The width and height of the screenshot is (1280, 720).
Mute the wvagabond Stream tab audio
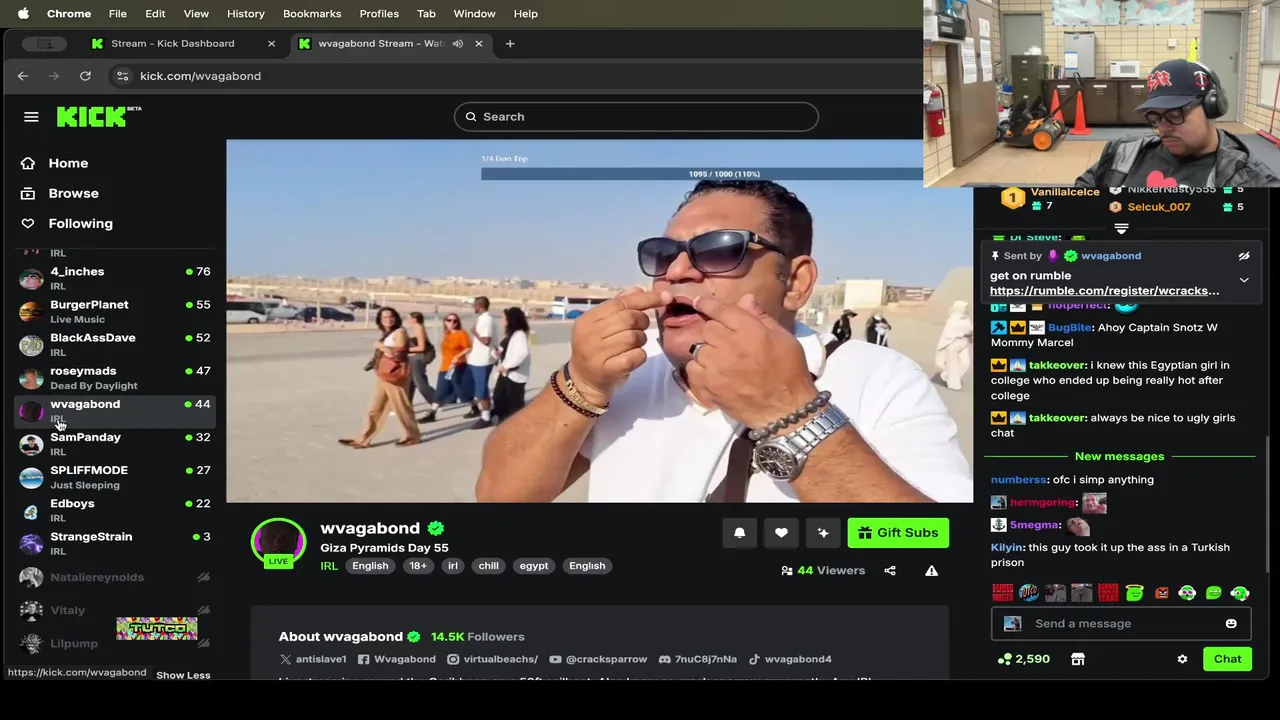tap(457, 44)
